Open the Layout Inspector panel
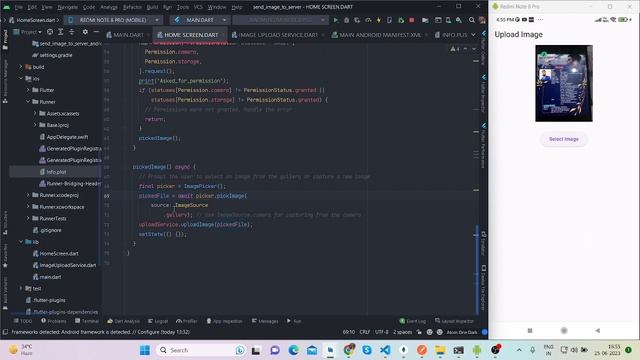 454,321
